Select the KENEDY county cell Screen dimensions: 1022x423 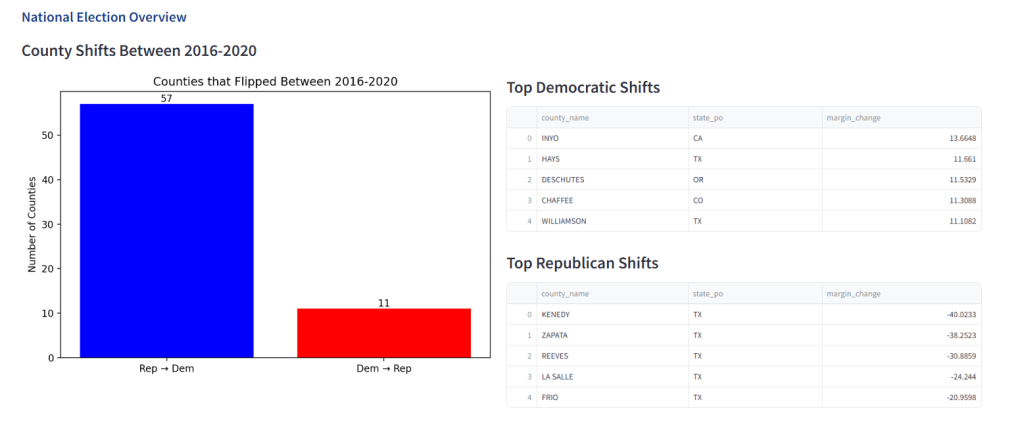(x=556, y=314)
